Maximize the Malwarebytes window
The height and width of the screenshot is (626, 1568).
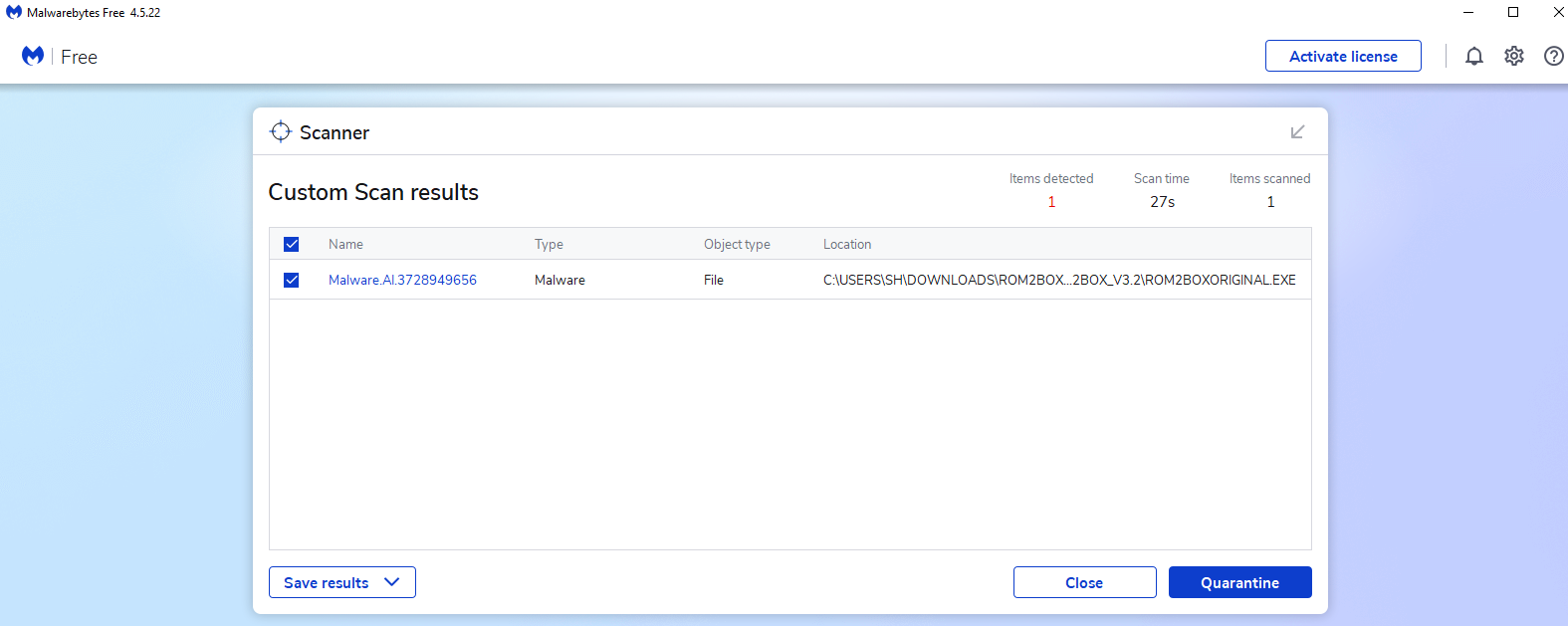point(1513,12)
